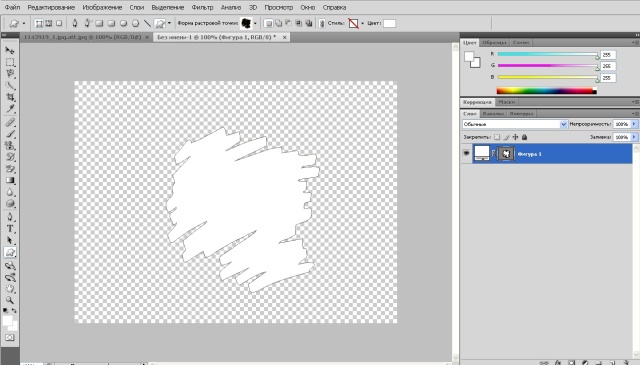640x365 pixels.
Task: Switch to the Маски tab
Action: click(507, 102)
